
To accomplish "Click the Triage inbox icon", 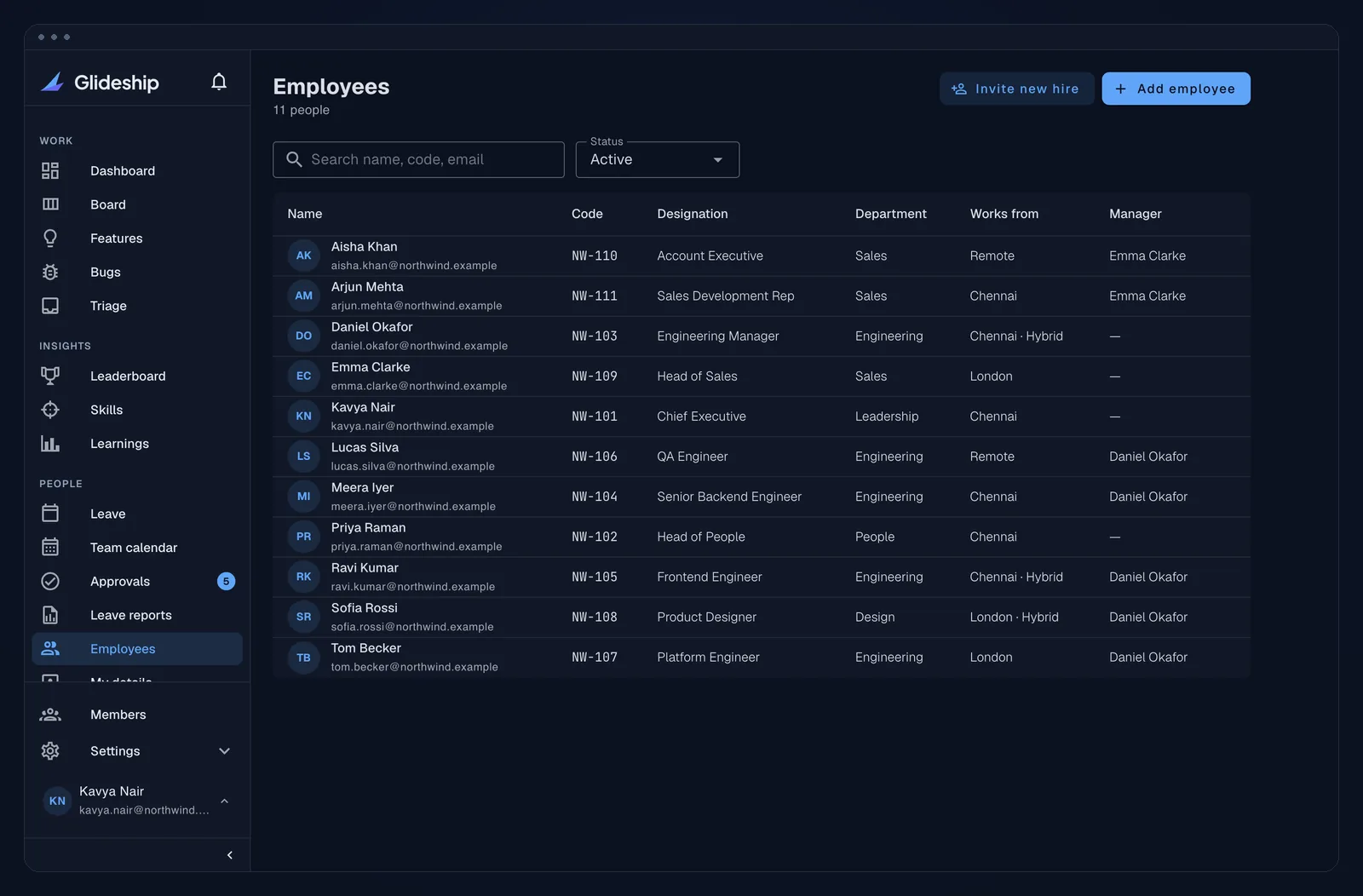I will pyautogui.click(x=50, y=306).
